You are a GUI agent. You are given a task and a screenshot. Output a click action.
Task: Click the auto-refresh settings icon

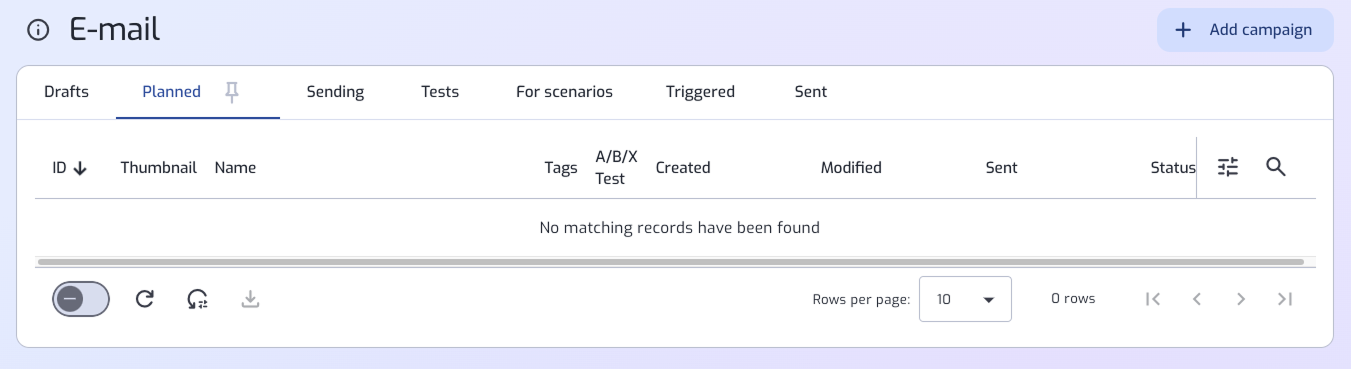pyautogui.click(x=197, y=299)
